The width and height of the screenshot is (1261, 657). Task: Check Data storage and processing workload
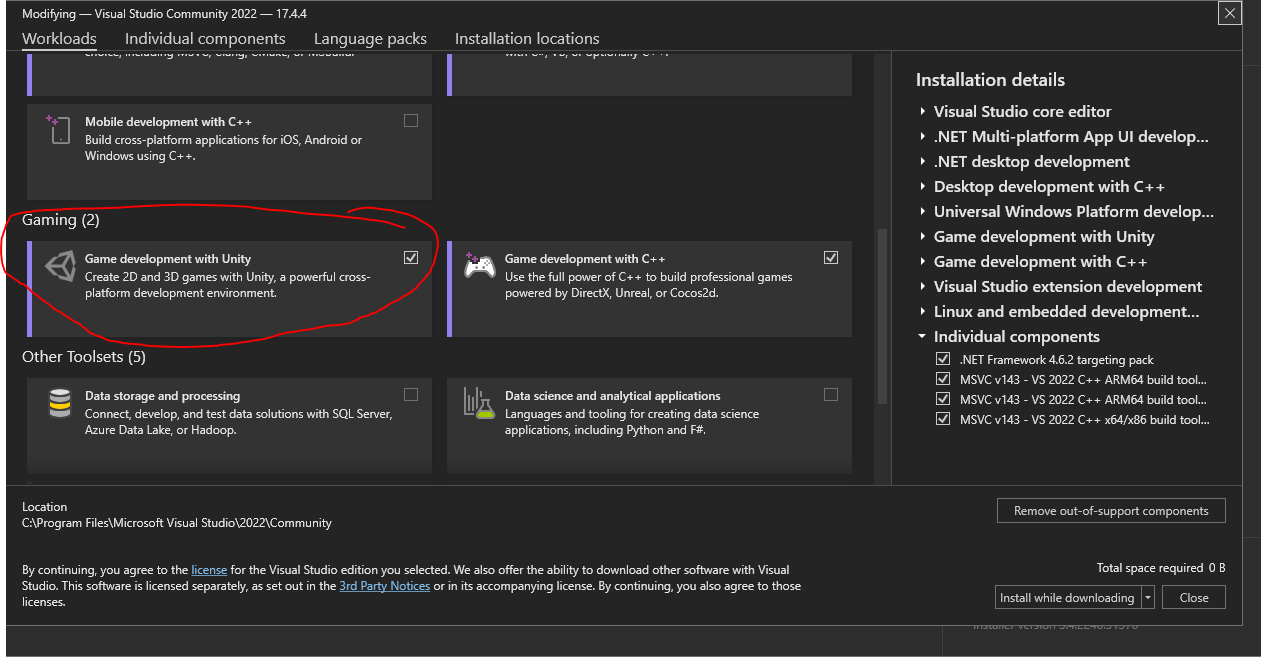[411, 395]
